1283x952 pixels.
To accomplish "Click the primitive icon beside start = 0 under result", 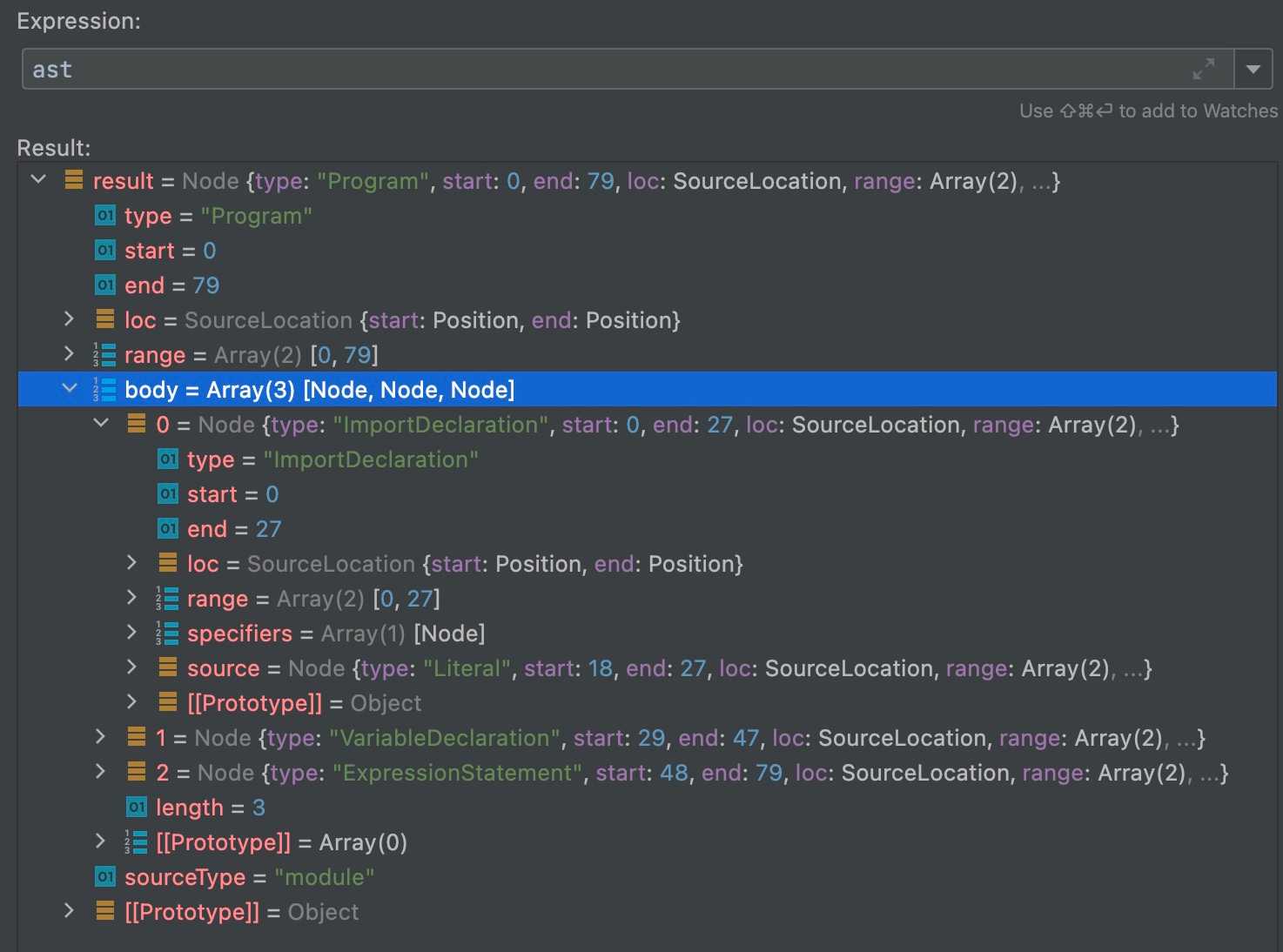I will [105, 250].
